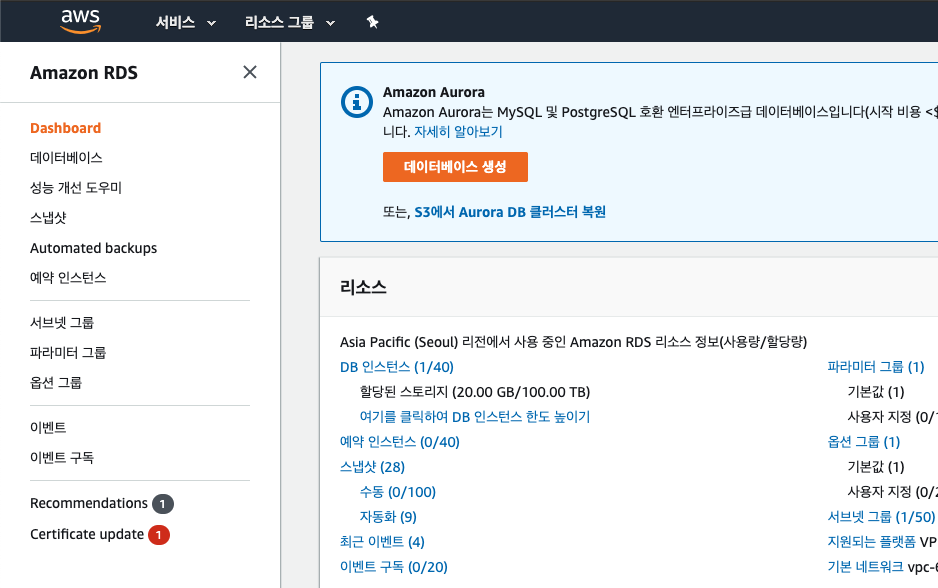938x588 pixels.
Task: Close the Amazon RDS sidebar panel
Action: coord(249,72)
